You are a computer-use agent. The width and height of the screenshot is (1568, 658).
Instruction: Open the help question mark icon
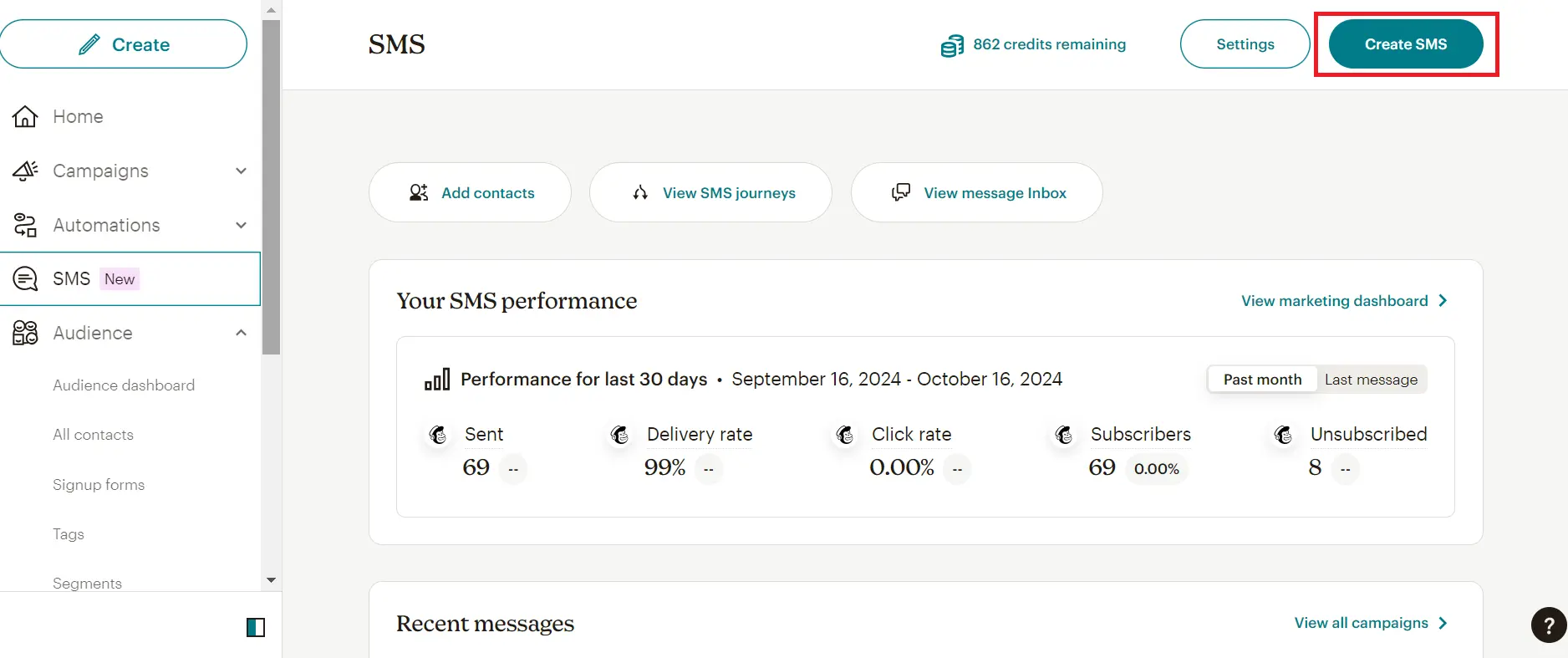pos(1548,625)
